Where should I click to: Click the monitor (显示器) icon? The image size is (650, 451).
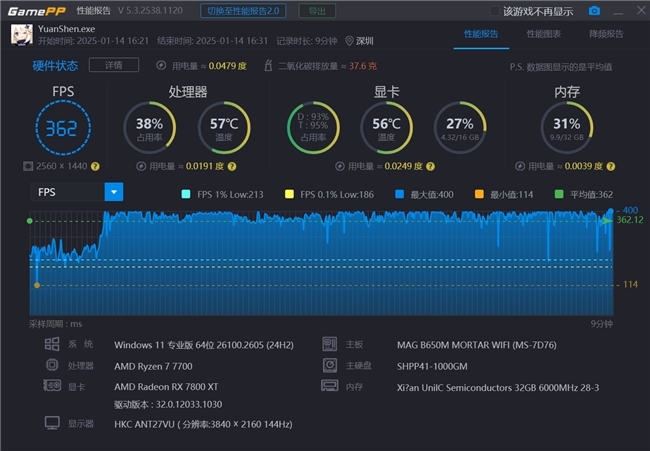pyautogui.click(x=52, y=423)
